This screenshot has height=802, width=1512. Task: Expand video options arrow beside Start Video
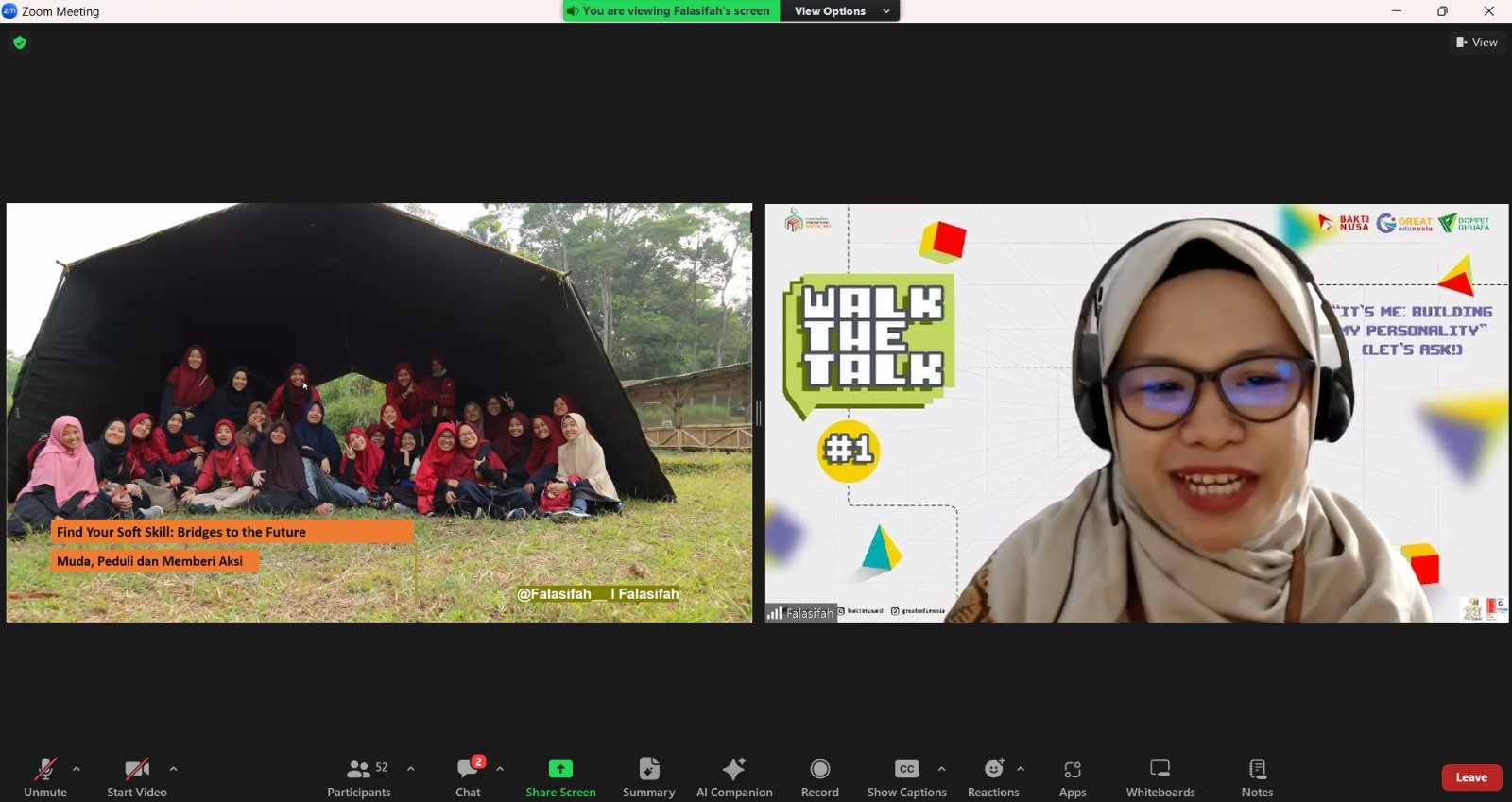(173, 769)
